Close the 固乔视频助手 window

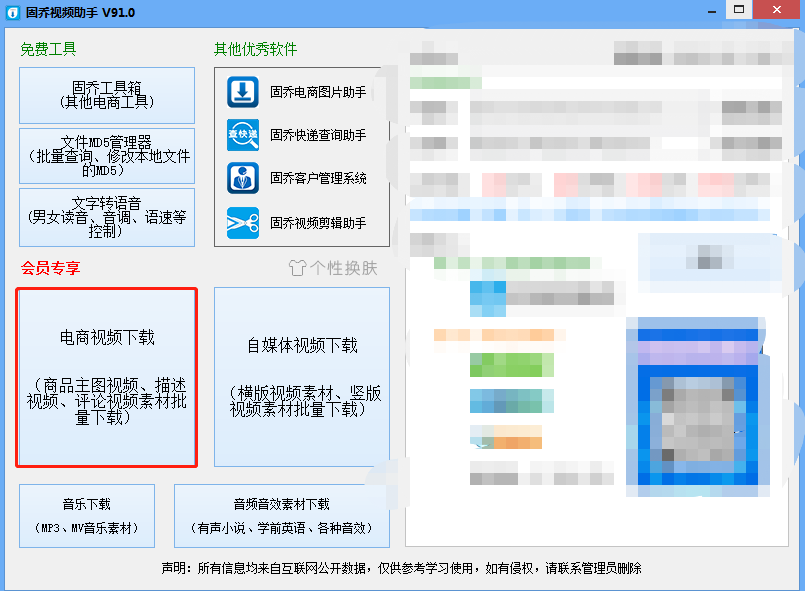[777, 10]
